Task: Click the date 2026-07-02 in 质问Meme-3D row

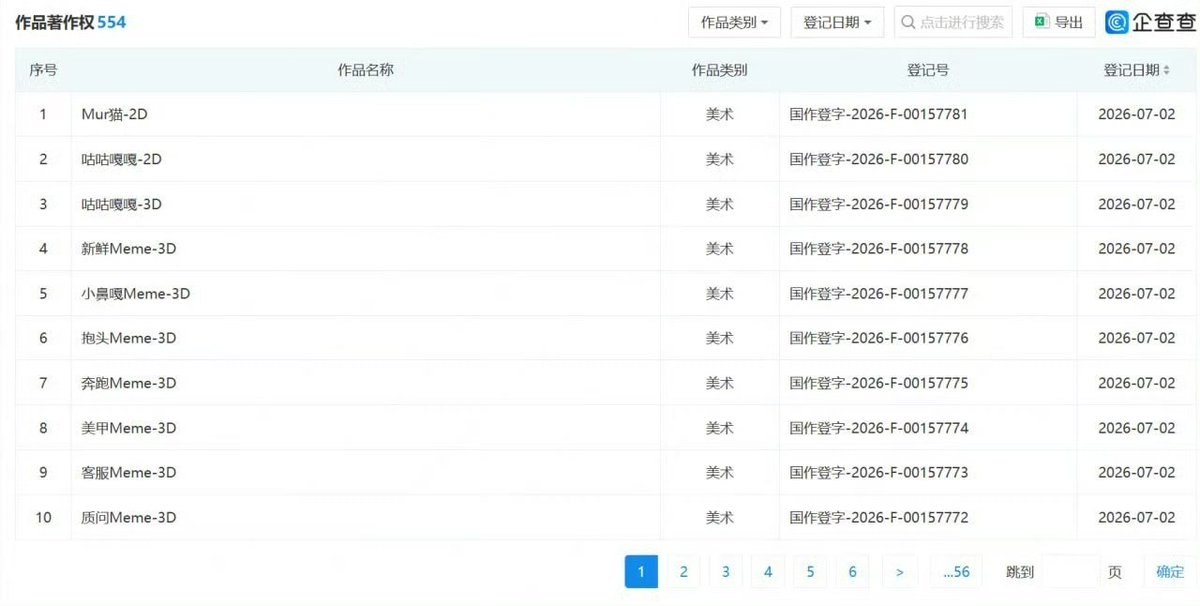Action: (x=1137, y=517)
